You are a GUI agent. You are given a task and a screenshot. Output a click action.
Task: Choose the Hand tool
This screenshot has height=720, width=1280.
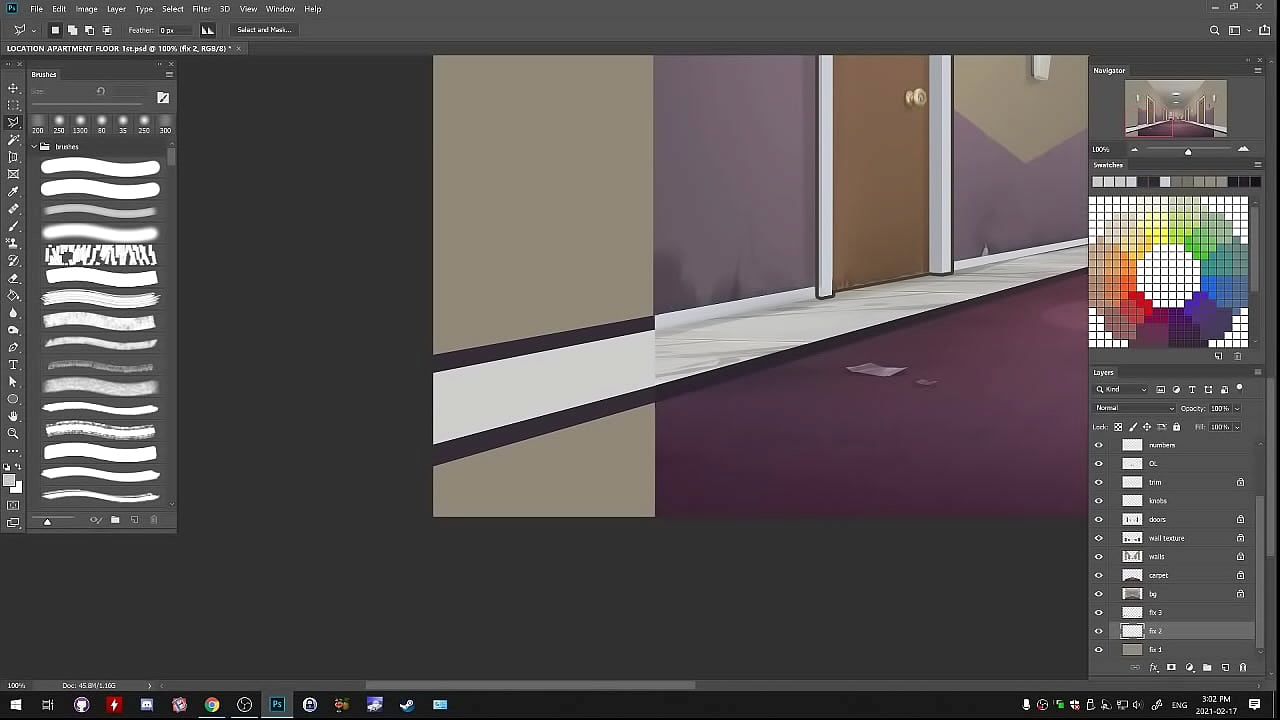tap(13, 416)
